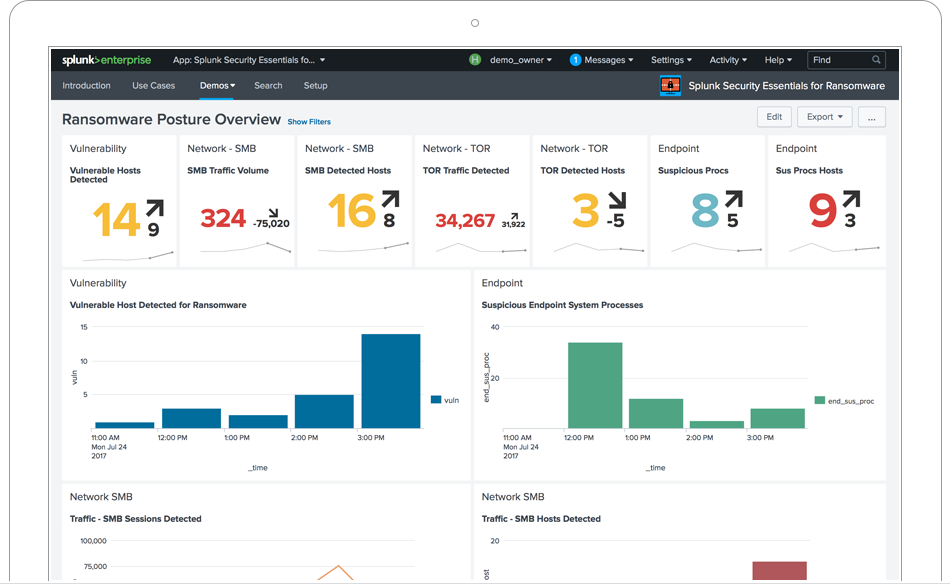This screenshot has height=584, width=950.
Task: Click the up-arrow trend icon on Sus Procs Hosts
Action: tap(851, 199)
